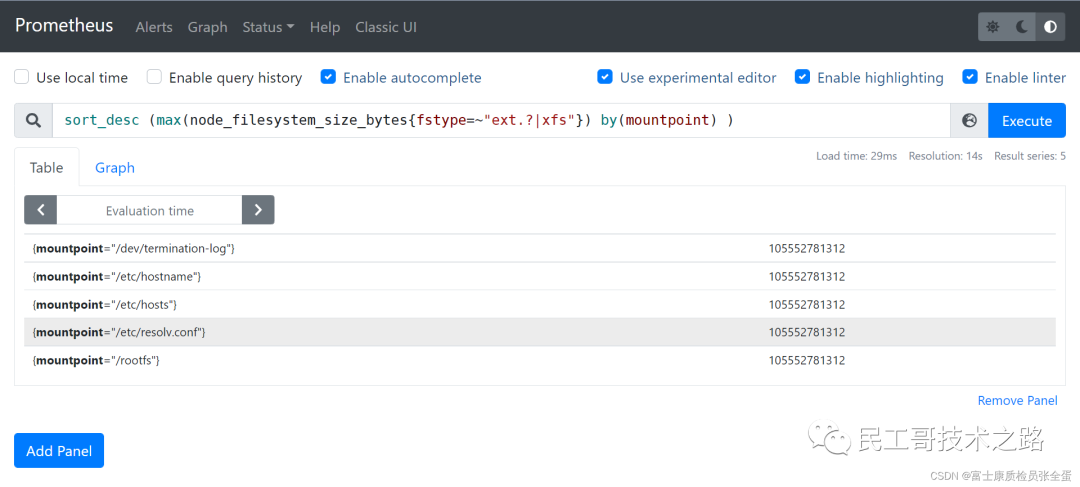Screen dimensions: 1080x487
Task: Click the Evaluation time input field
Action: point(149,210)
